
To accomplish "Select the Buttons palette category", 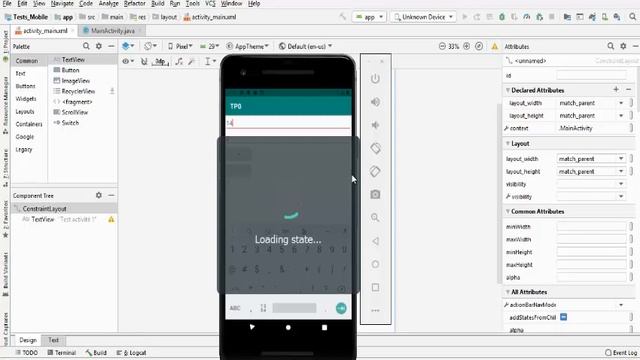I will coord(25,86).
